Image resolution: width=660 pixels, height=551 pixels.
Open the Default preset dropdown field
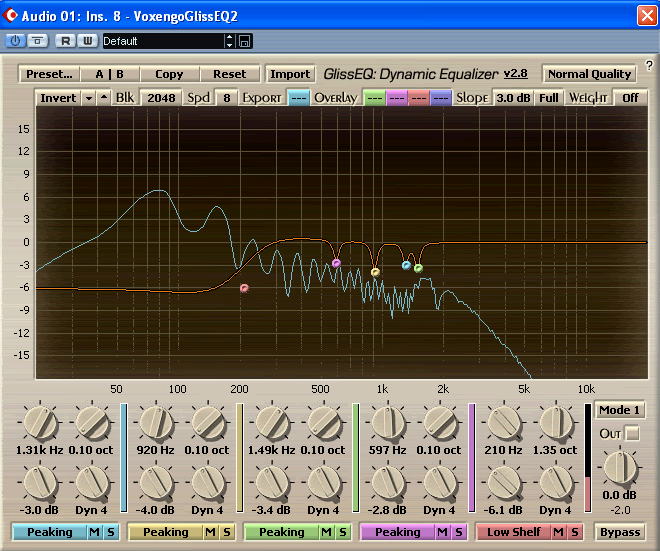(163, 41)
